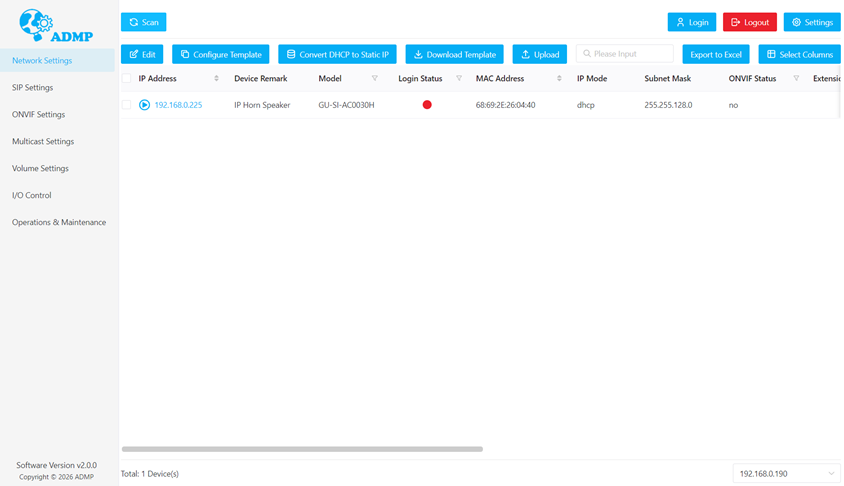
Task: Click the Edit button
Action: click(x=142, y=54)
